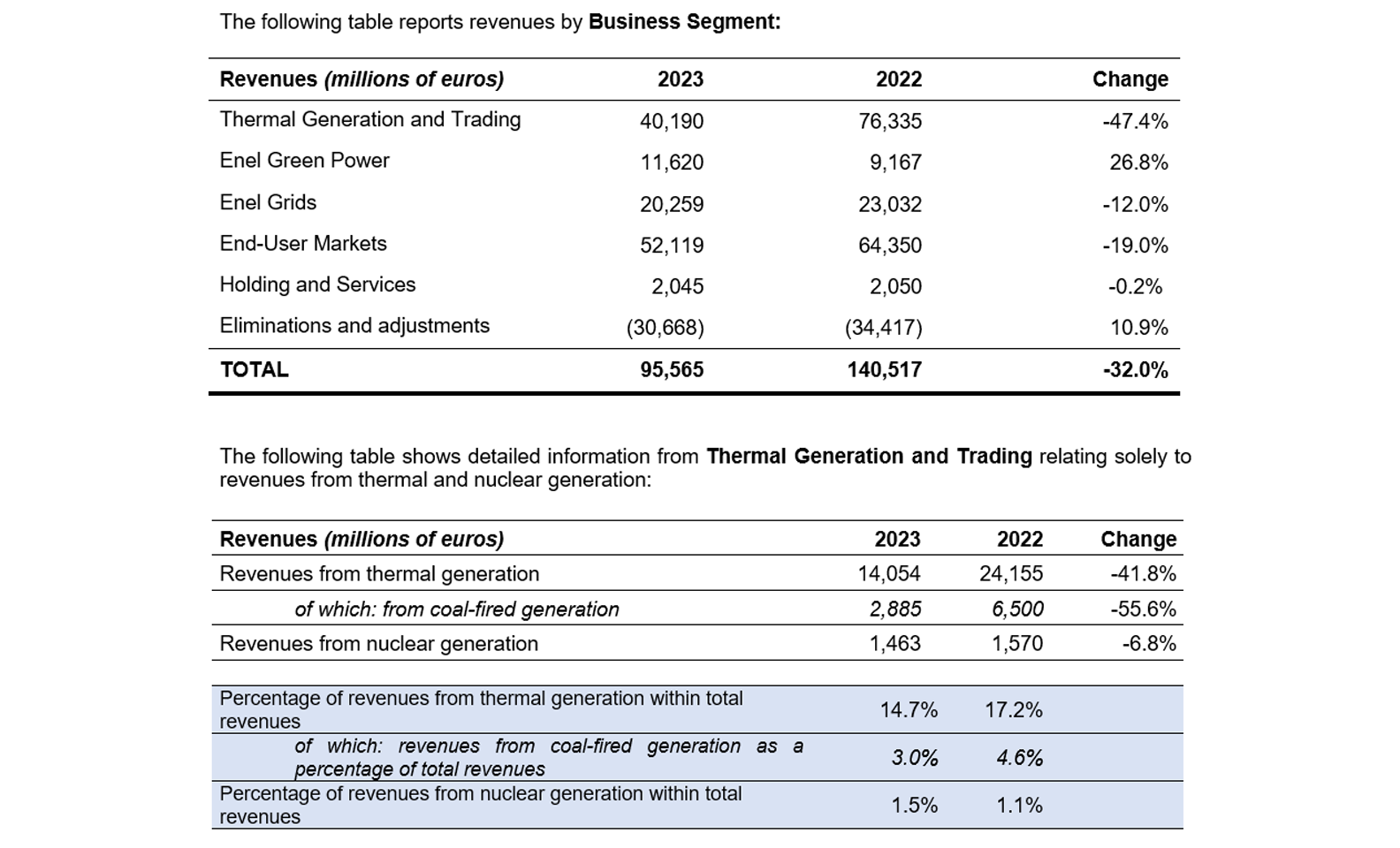Click the 23,032 value

click(x=890, y=204)
